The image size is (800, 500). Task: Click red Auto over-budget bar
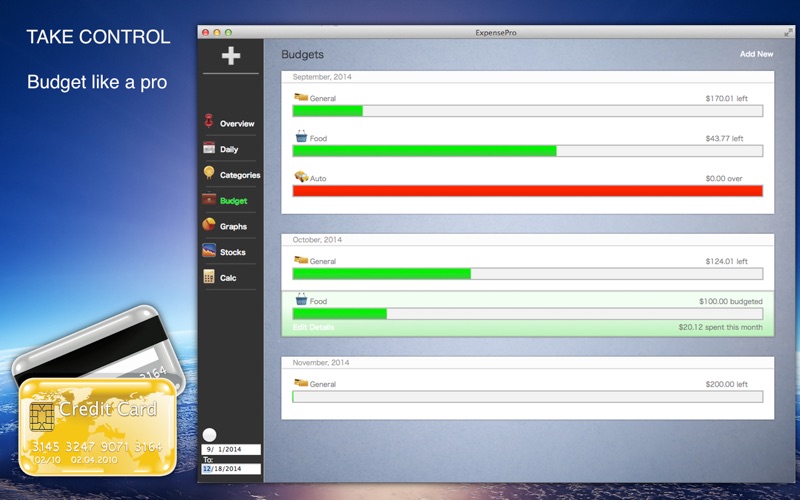click(528, 191)
